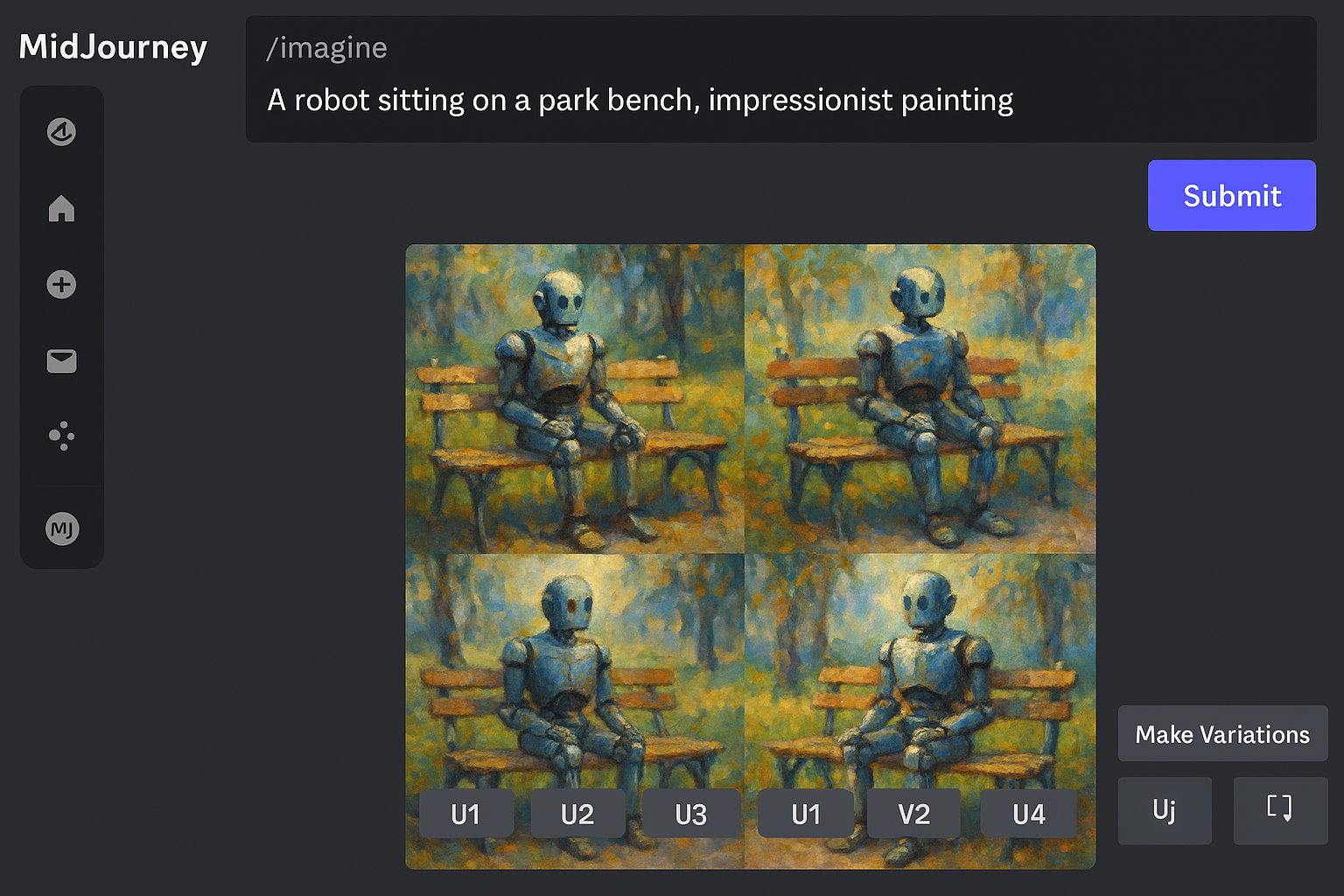Screen dimensions: 1344x896
Task: Open the MJ profile badge icon
Action: point(62,528)
